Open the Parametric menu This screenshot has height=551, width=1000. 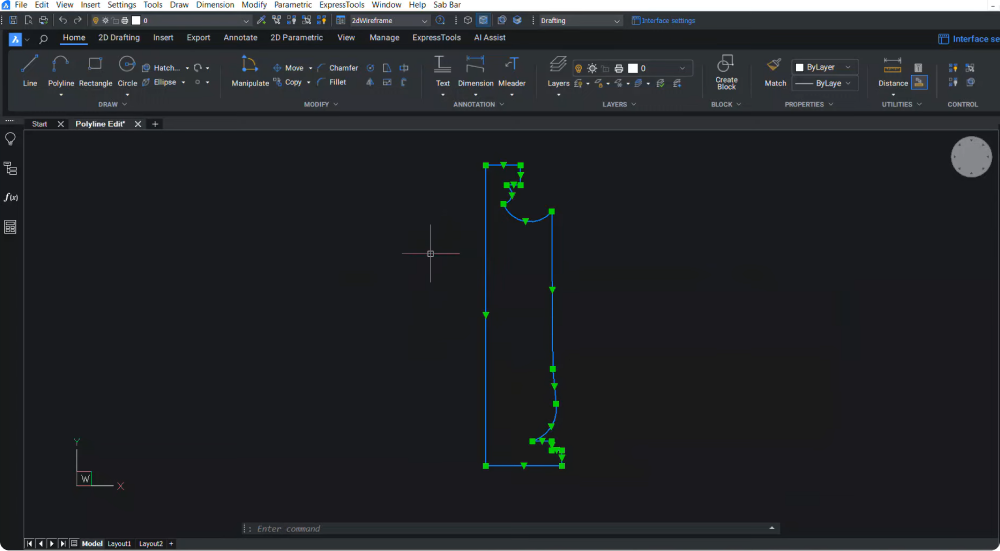tap(293, 5)
